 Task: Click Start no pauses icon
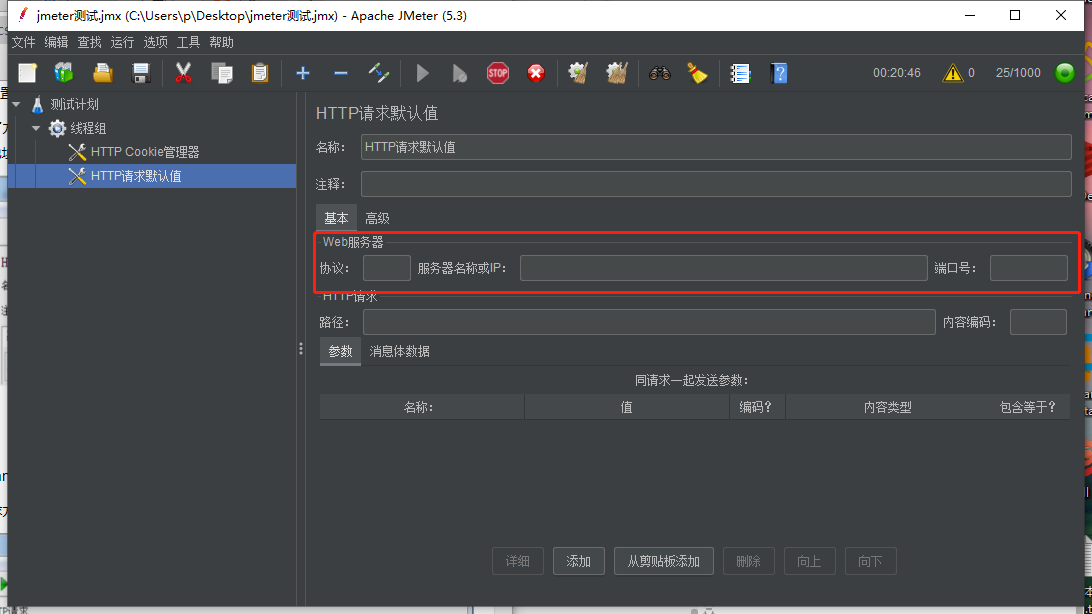pyautogui.click(x=460, y=73)
